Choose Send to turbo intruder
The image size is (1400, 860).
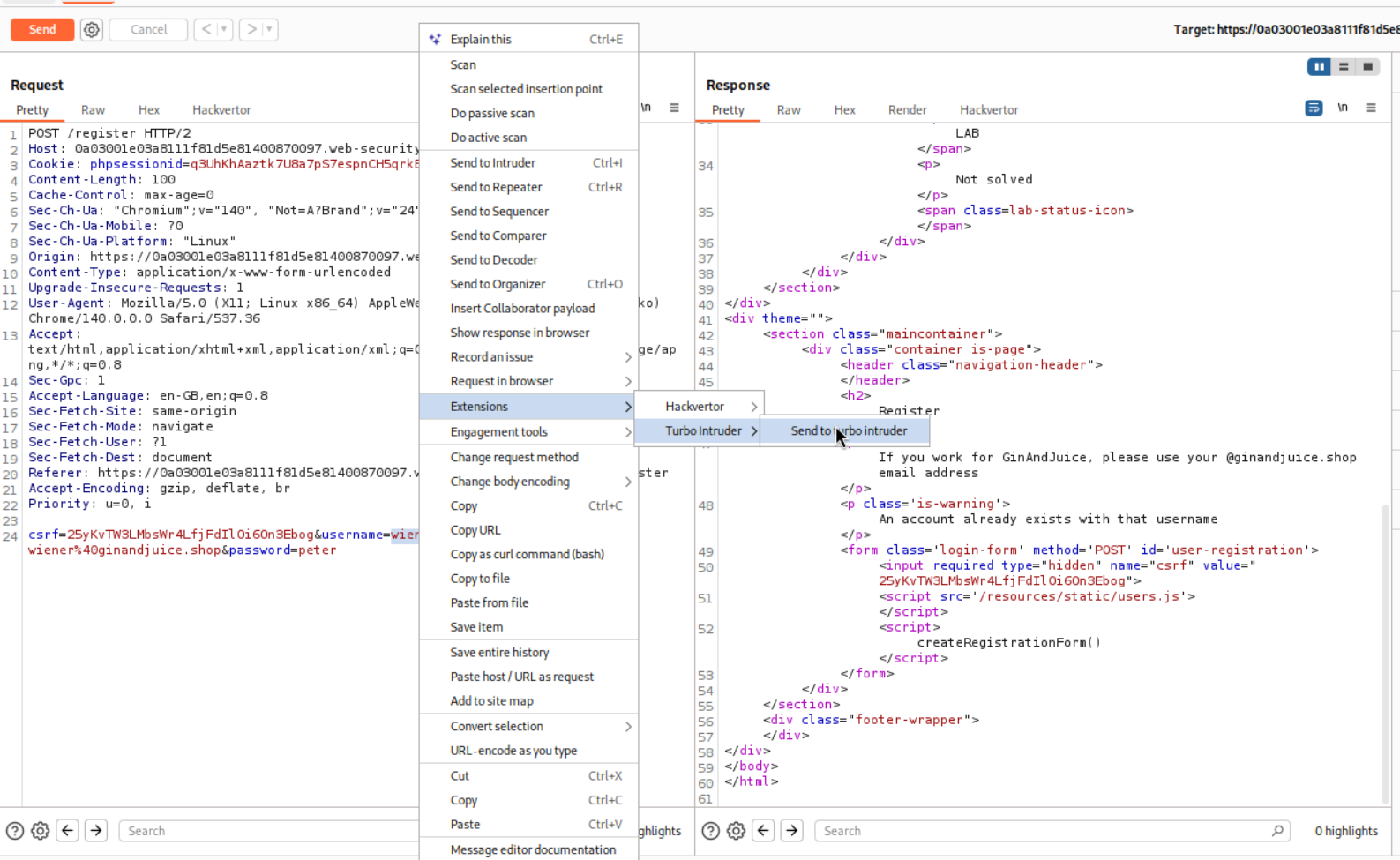pyautogui.click(x=848, y=431)
